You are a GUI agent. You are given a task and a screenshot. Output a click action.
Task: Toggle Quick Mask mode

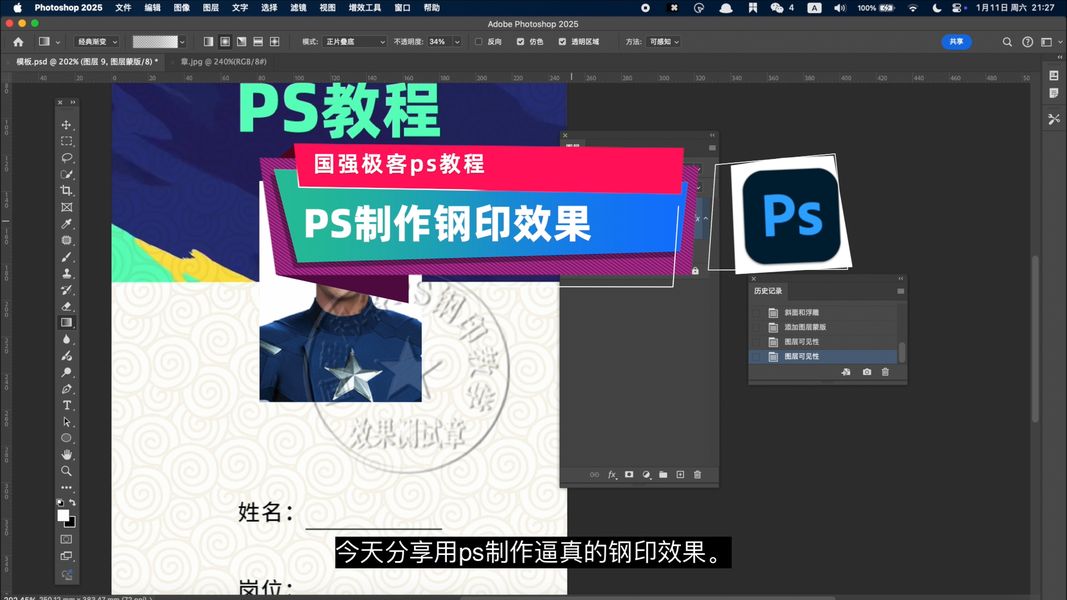(x=66, y=539)
